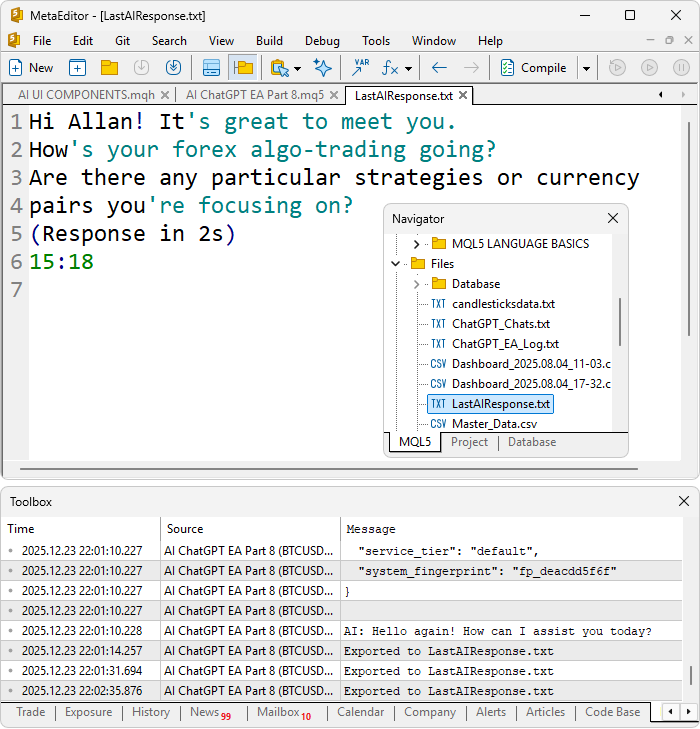
Task: Open the Trade tab in Toolbox
Action: (x=31, y=712)
